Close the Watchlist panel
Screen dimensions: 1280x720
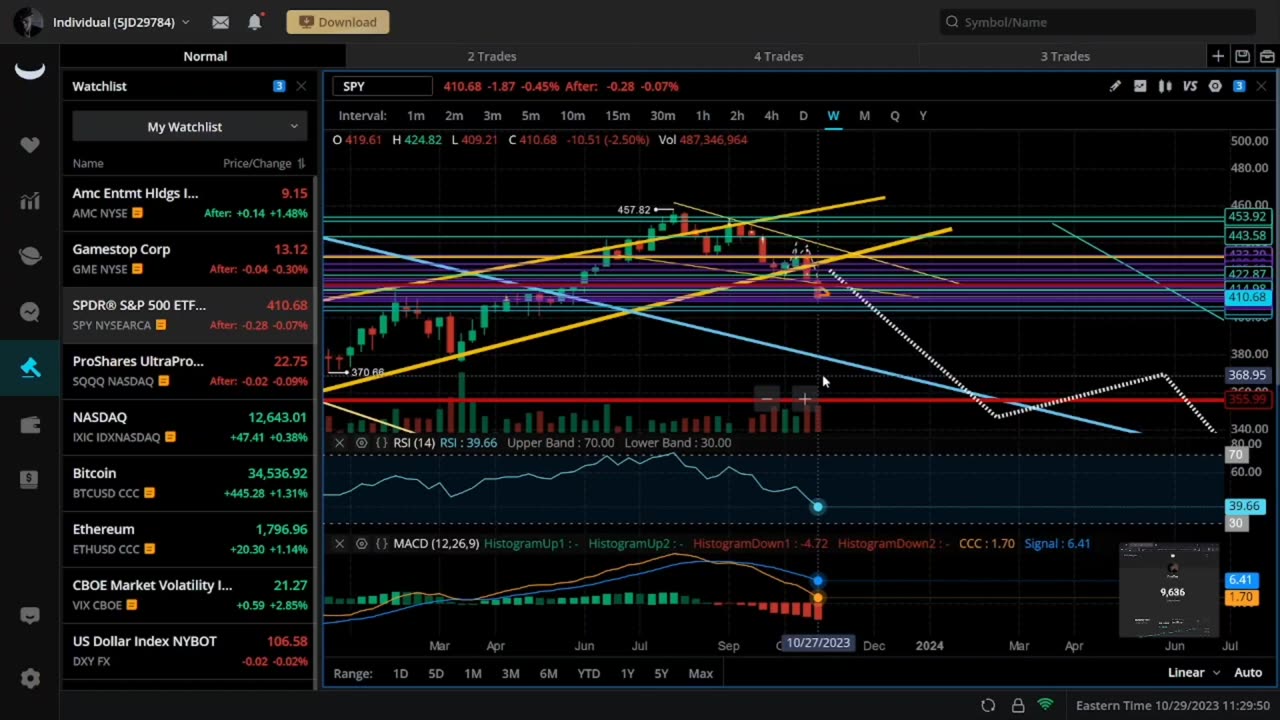[301, 86]
